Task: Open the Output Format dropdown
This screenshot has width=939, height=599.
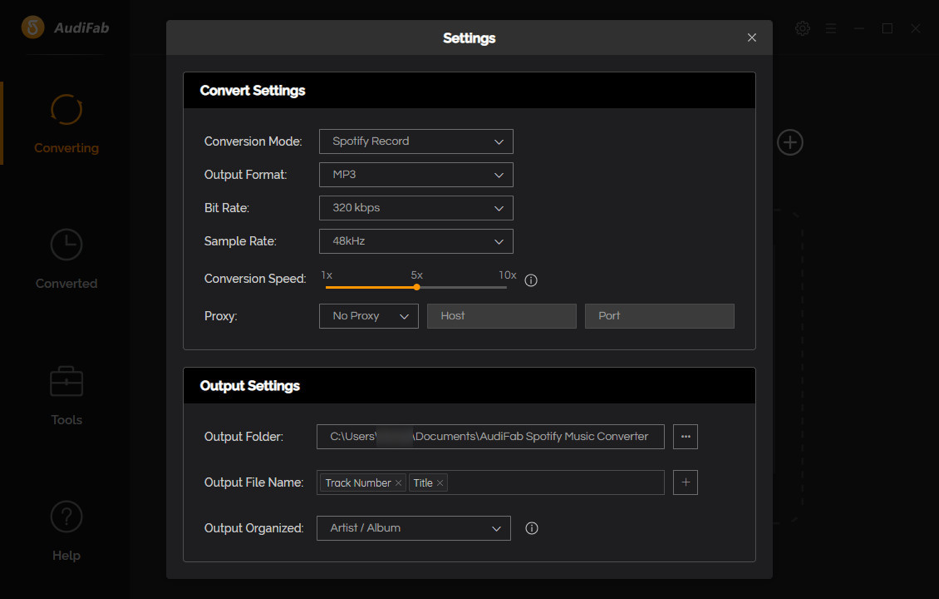Action: (416, 175)
